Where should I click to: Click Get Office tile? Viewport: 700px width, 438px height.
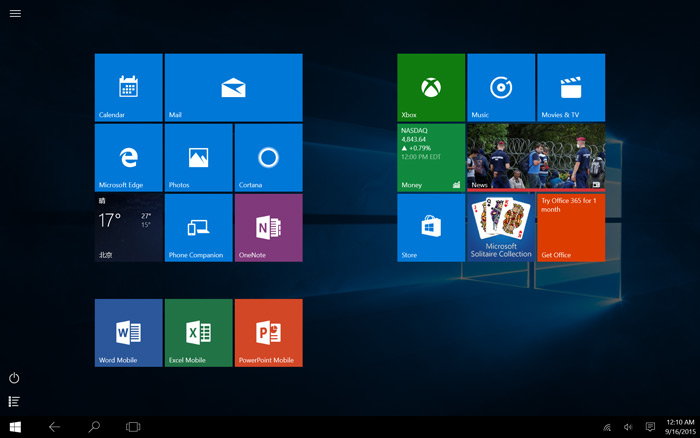[571, 227]
